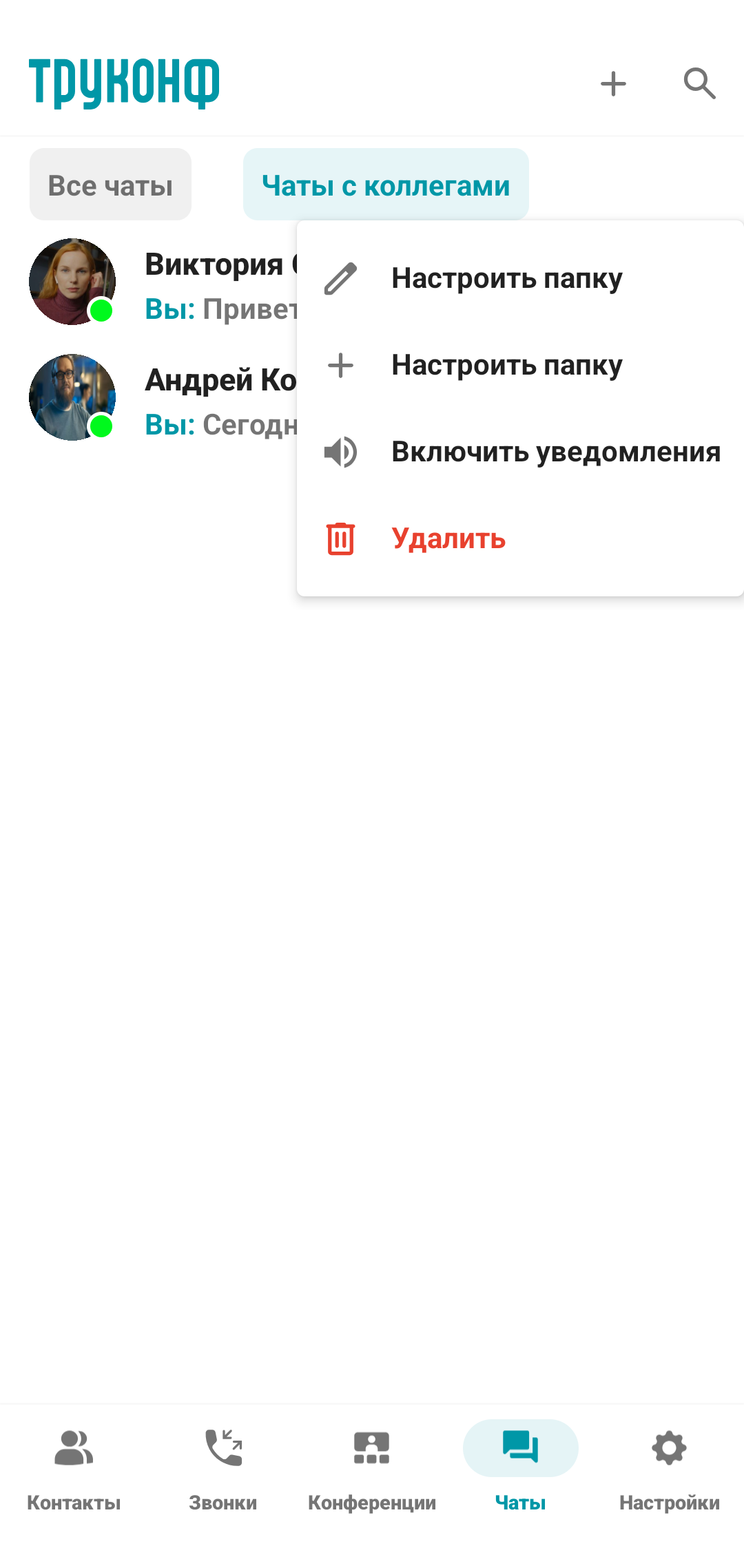Select the second Настроить папку entry

520,365
